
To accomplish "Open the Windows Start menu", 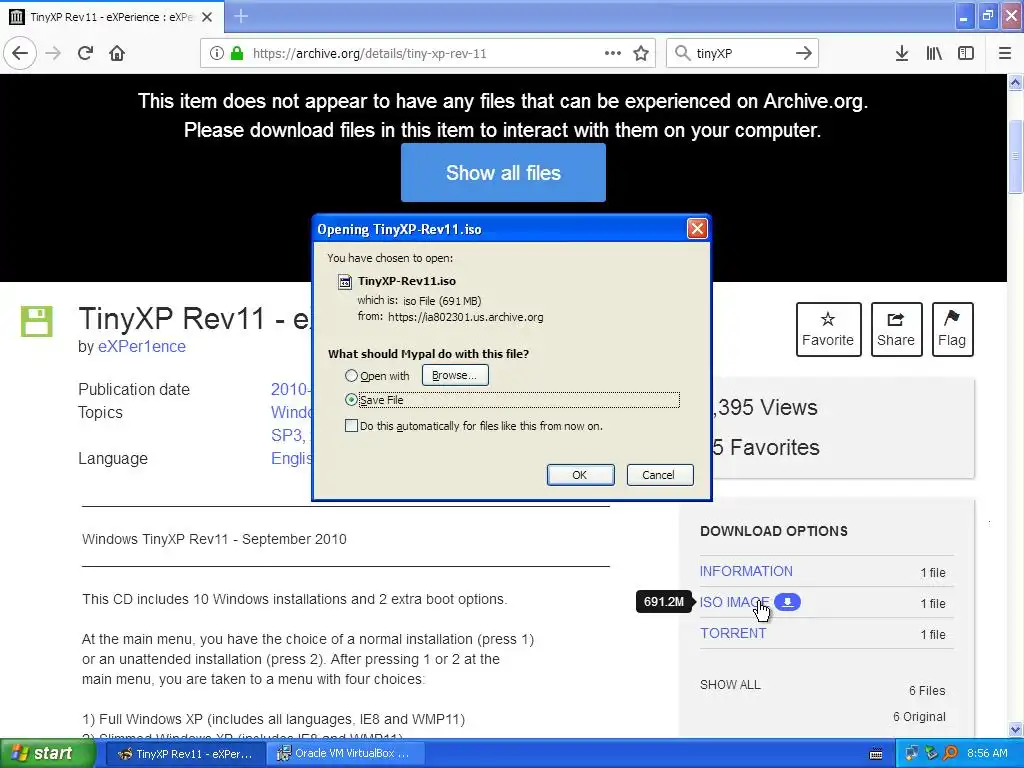I will tap(47, 753).
